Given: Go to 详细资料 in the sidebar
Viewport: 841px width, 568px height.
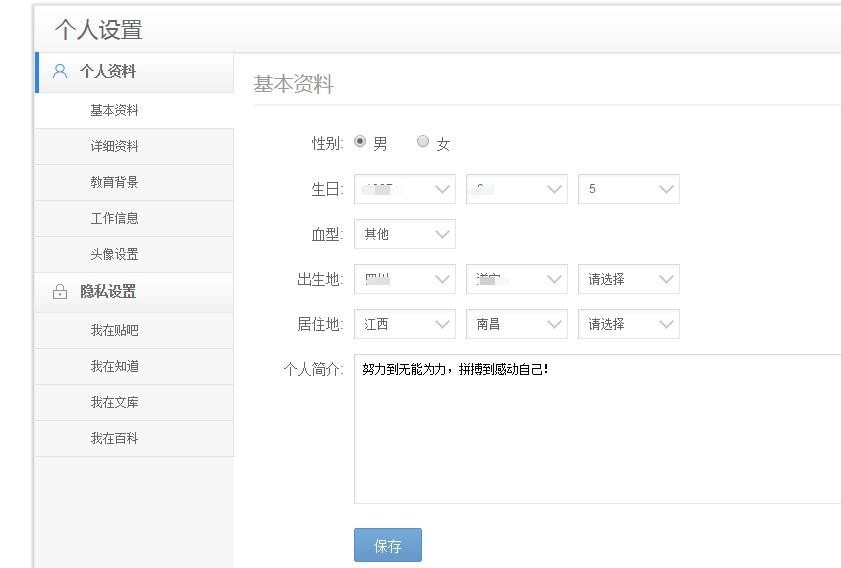Looking at the screenshot, I should (134, 146).
